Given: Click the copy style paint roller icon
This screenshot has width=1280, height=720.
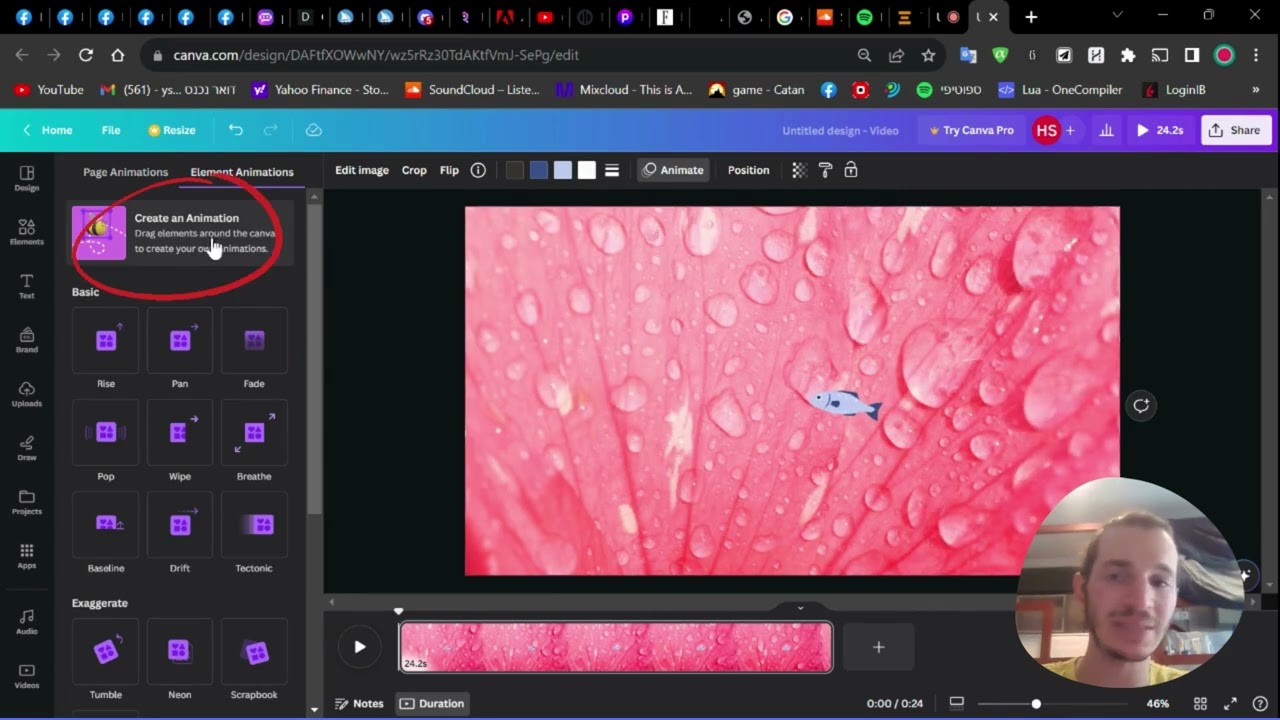Looking at the screenshot, I should point(825,170).
